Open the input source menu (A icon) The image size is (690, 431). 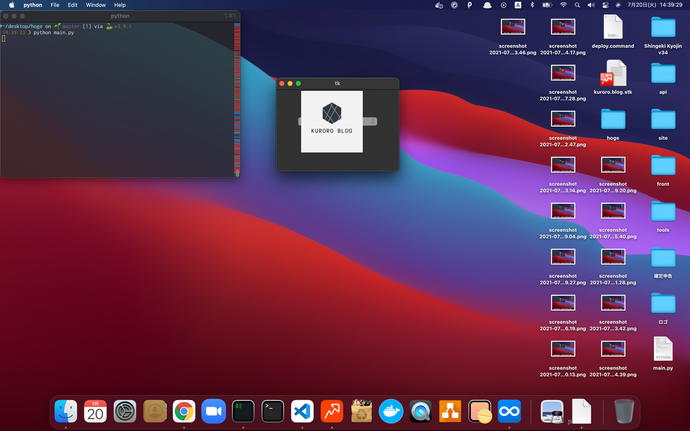[x=518, y=5]
